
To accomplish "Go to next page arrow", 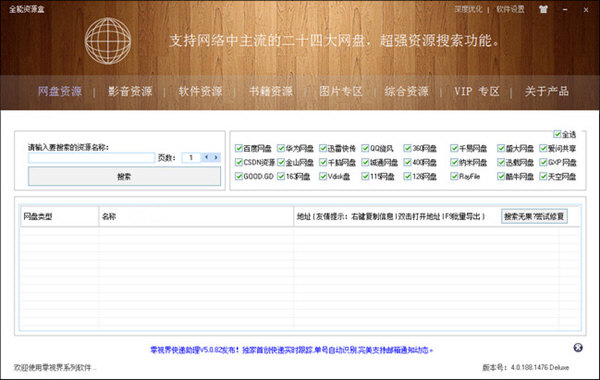I will coord(216,157).
